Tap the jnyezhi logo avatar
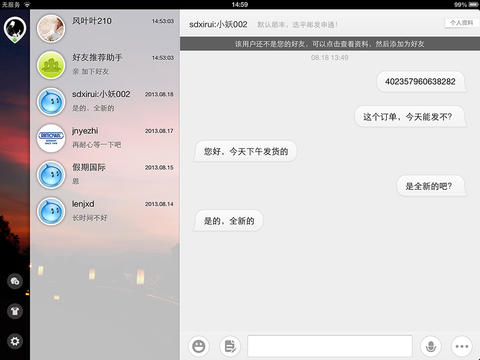This screenshot has width=480, height=360. pos(51,138)
